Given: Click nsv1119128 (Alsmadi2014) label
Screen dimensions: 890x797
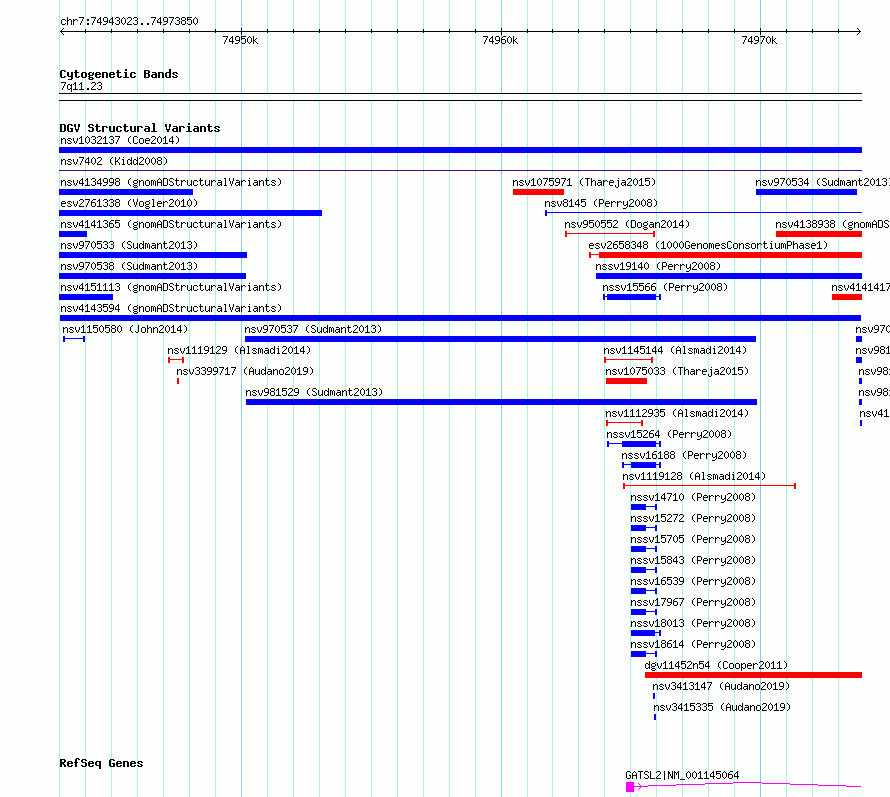Looking at the screenshot, I should coord(694,476).
